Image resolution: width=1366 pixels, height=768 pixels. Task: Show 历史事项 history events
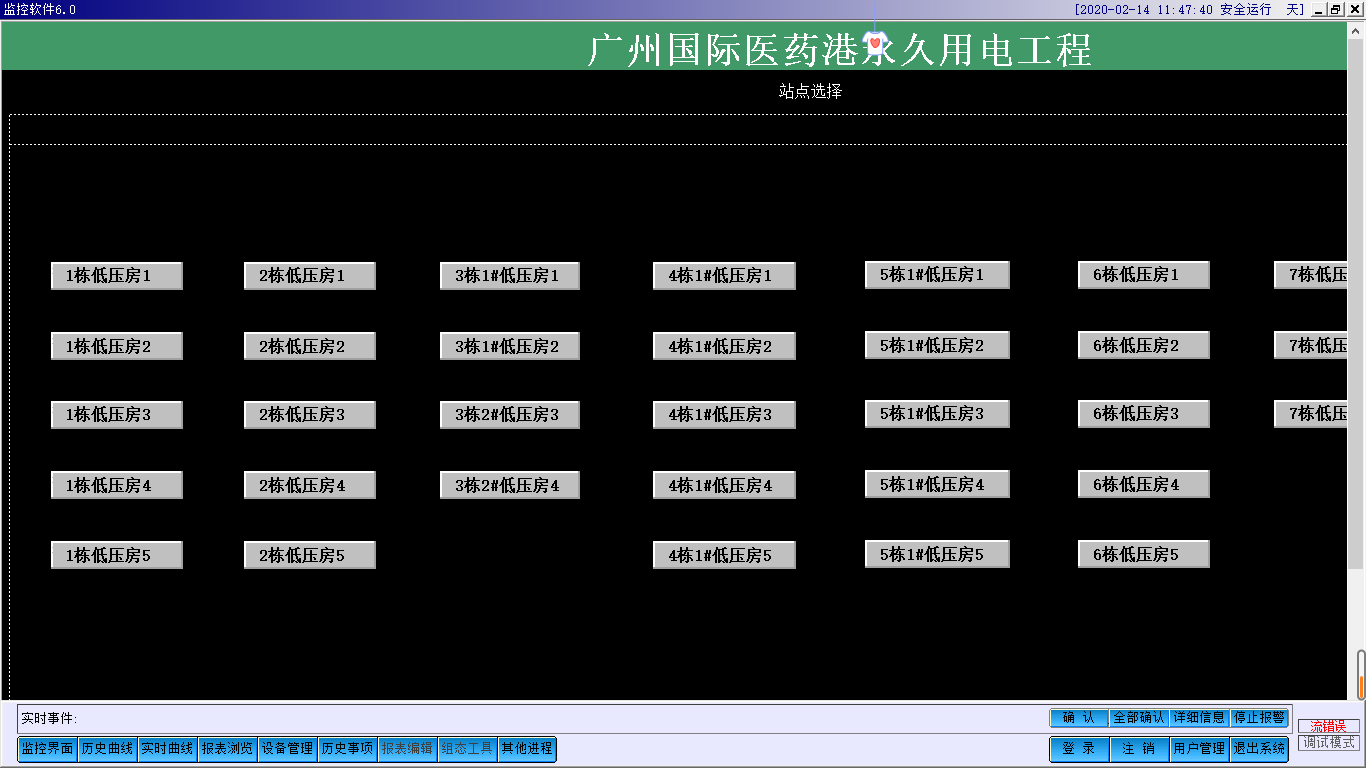[x=348, y=749]
